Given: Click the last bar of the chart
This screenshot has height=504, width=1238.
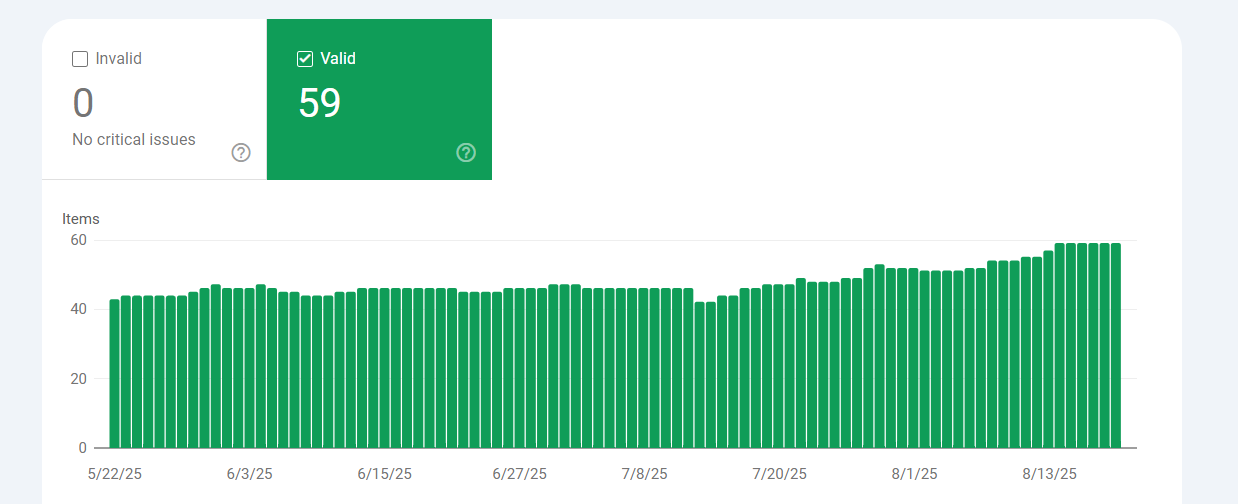Looking at the screenshot, I should (x=1116, y=345).
